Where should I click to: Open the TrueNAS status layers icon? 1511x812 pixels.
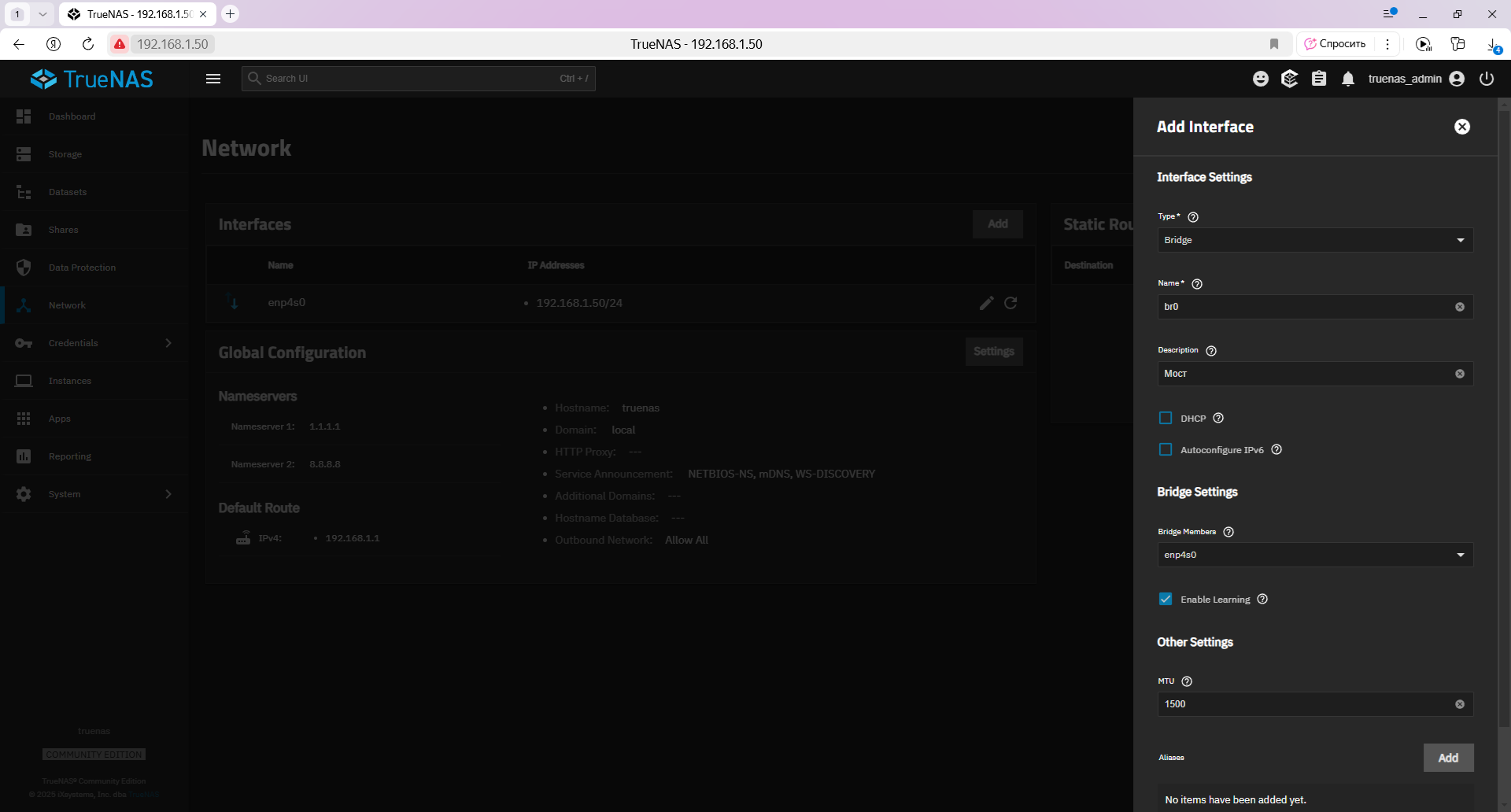[1289, 79]
